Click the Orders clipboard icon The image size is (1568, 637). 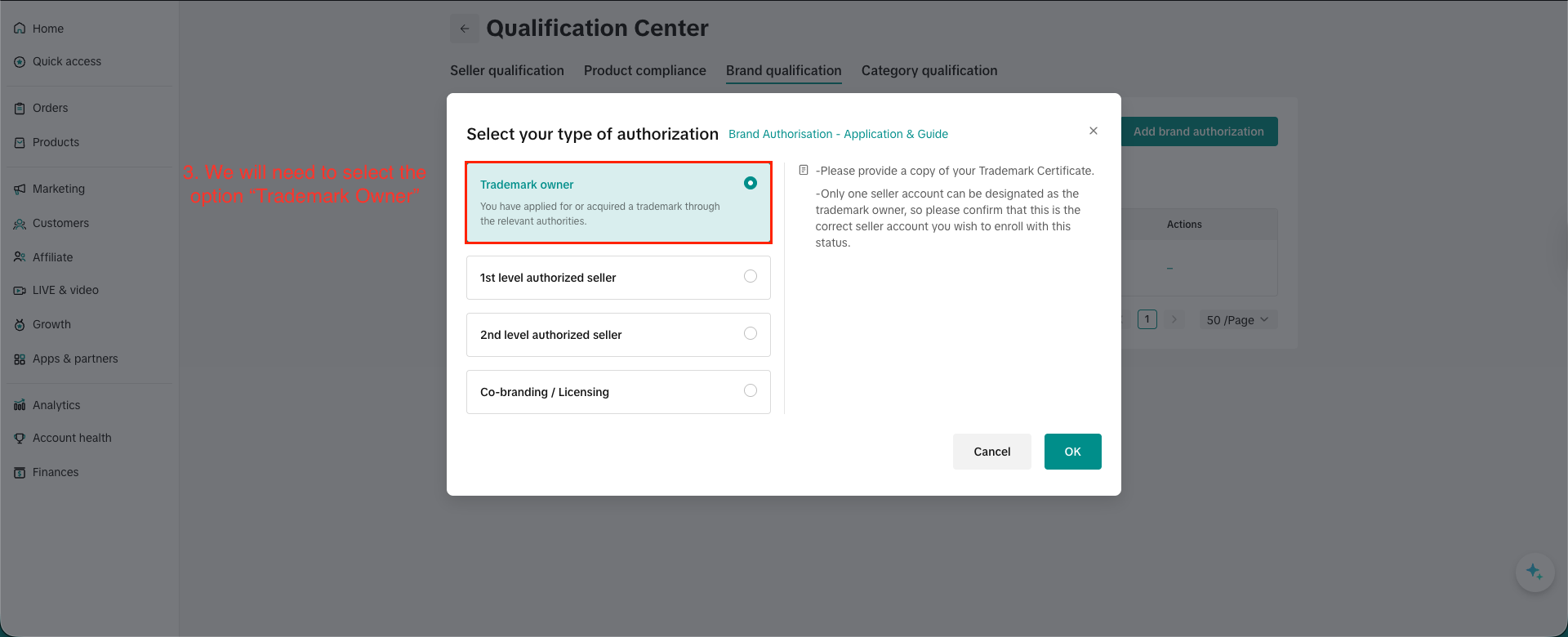pos(20,109)
